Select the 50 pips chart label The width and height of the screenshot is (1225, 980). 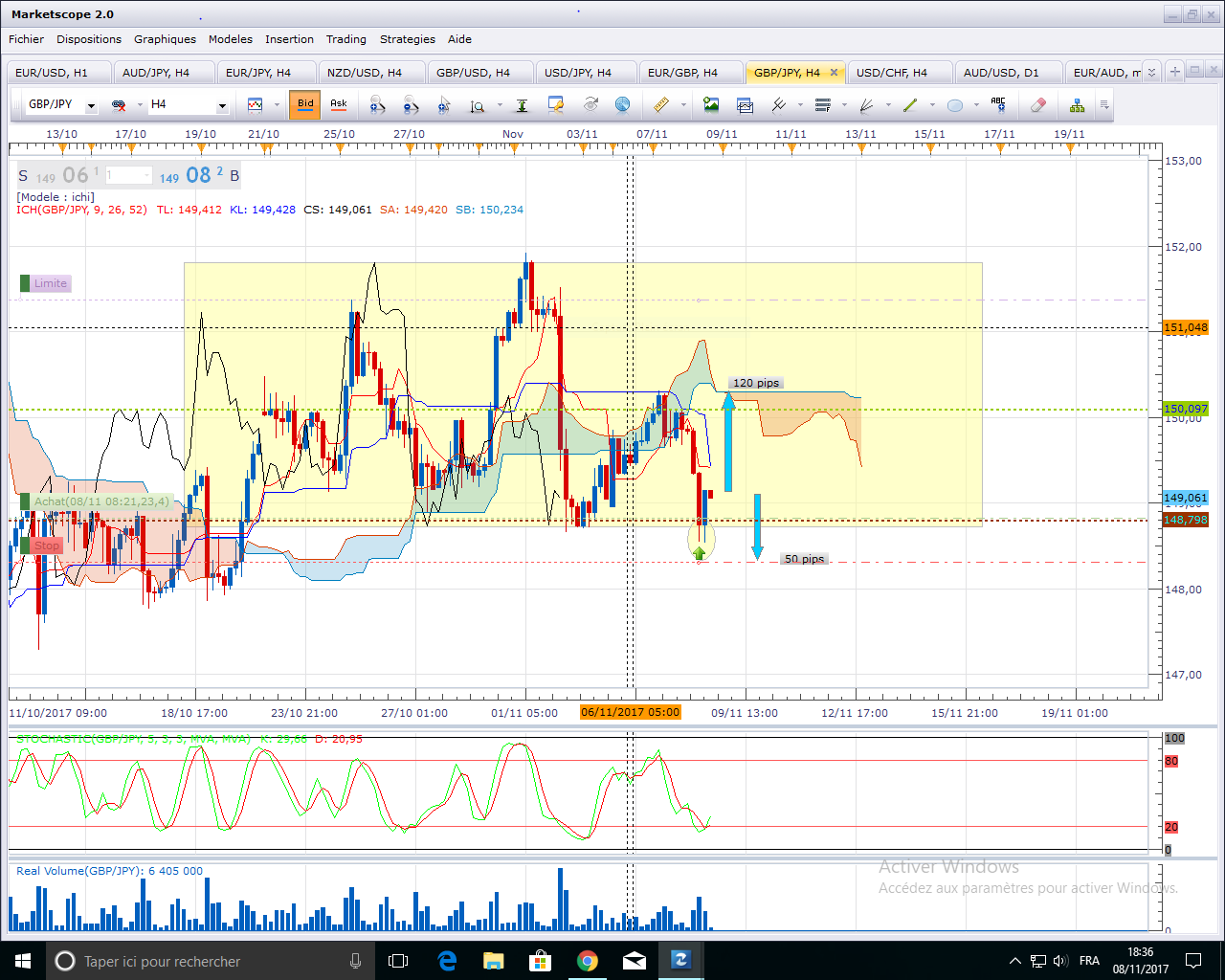click(x=804, y=559)
